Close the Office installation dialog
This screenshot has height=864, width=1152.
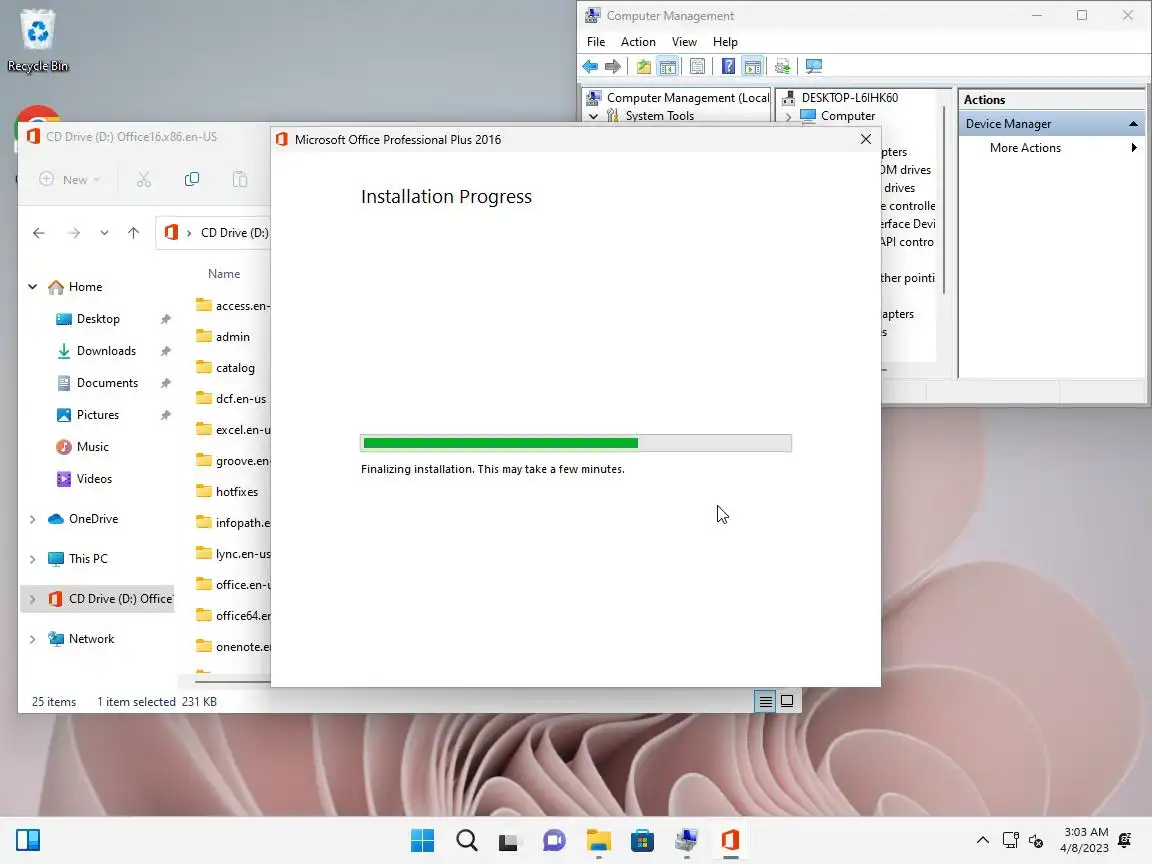[865, 139]
